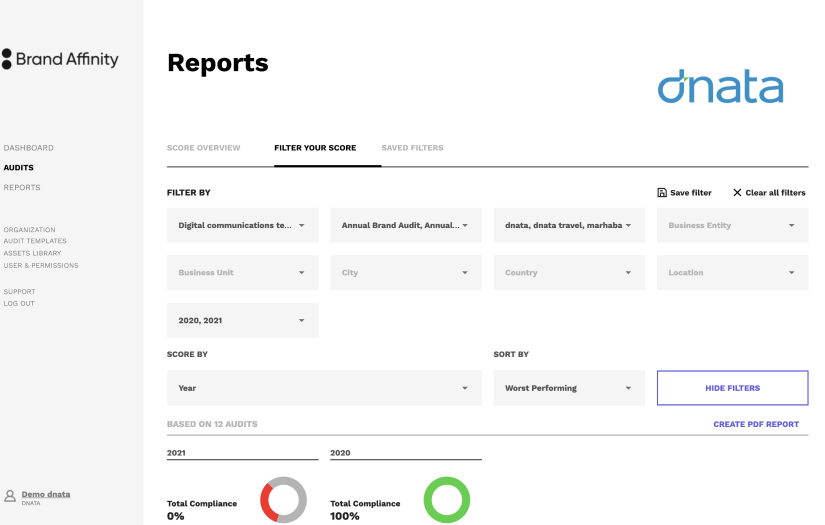The height and width of the screenshot is (525, 825).
Task: Go to Audits in the sidebar
Action: pos(18,167)
